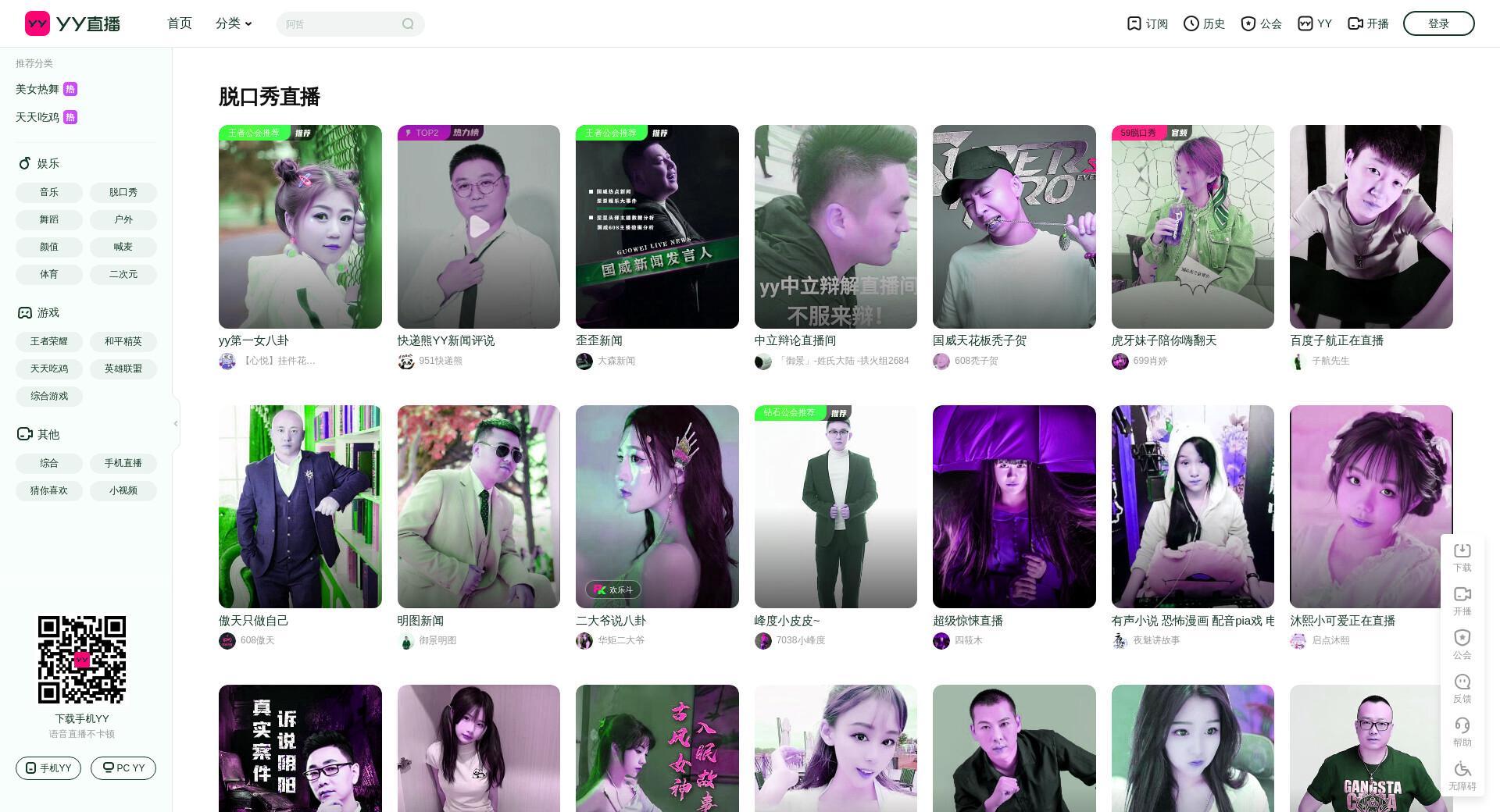Open the 公会 guild shield icon
Screen dimensions: 1500x812
[x=1248, y=23]
